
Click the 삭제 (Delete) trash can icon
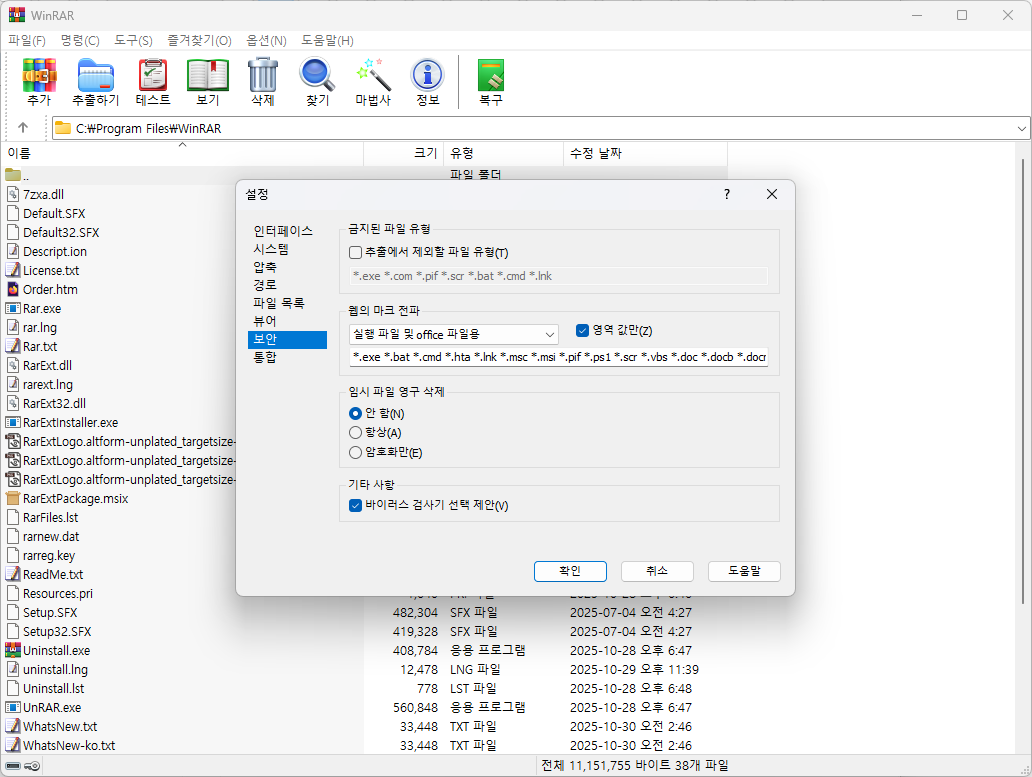pos(263,75)
